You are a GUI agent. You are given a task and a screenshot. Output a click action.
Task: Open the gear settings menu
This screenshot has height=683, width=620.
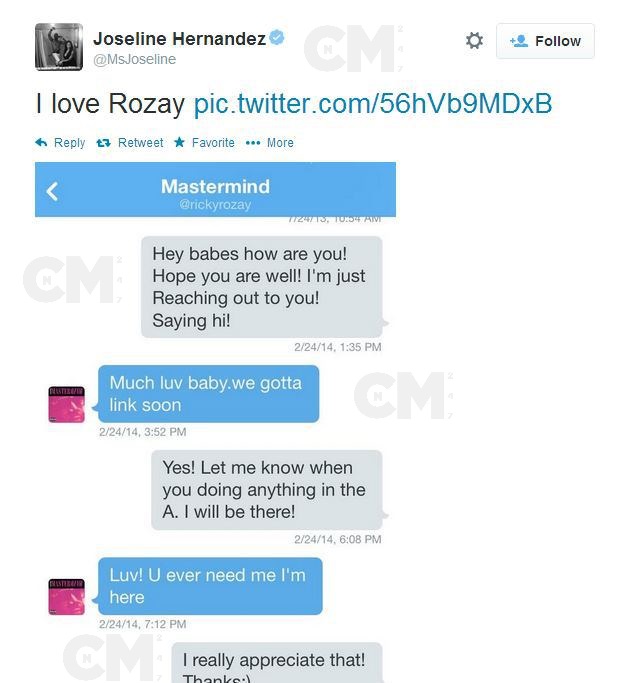click(x=474, y=41)
